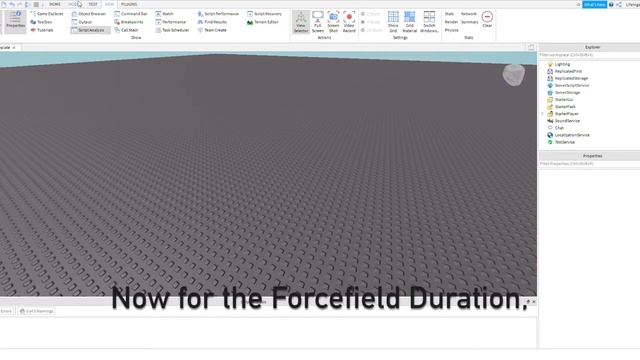Viewport: 640px width, 360px height.
Task: Select ReplicatedStorage in the Explorer
Action: [571, 78]
